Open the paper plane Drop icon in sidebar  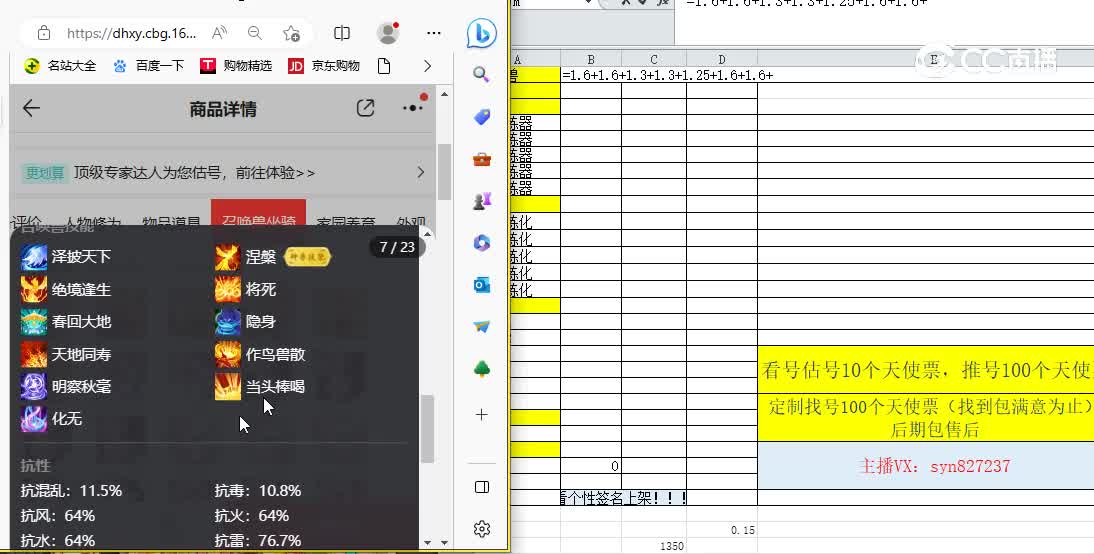tap(481, 327)
